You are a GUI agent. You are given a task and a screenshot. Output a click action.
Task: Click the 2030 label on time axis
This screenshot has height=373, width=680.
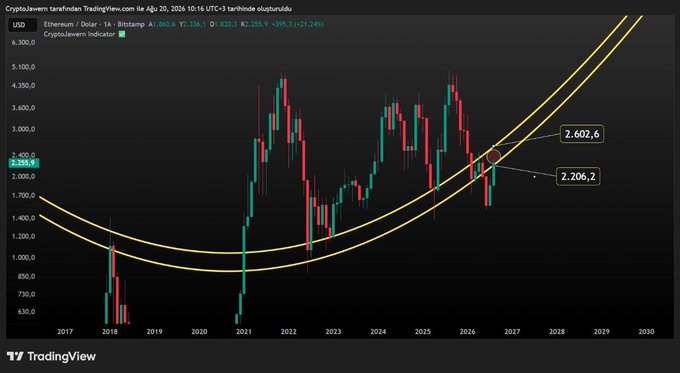tap(646, 332)
